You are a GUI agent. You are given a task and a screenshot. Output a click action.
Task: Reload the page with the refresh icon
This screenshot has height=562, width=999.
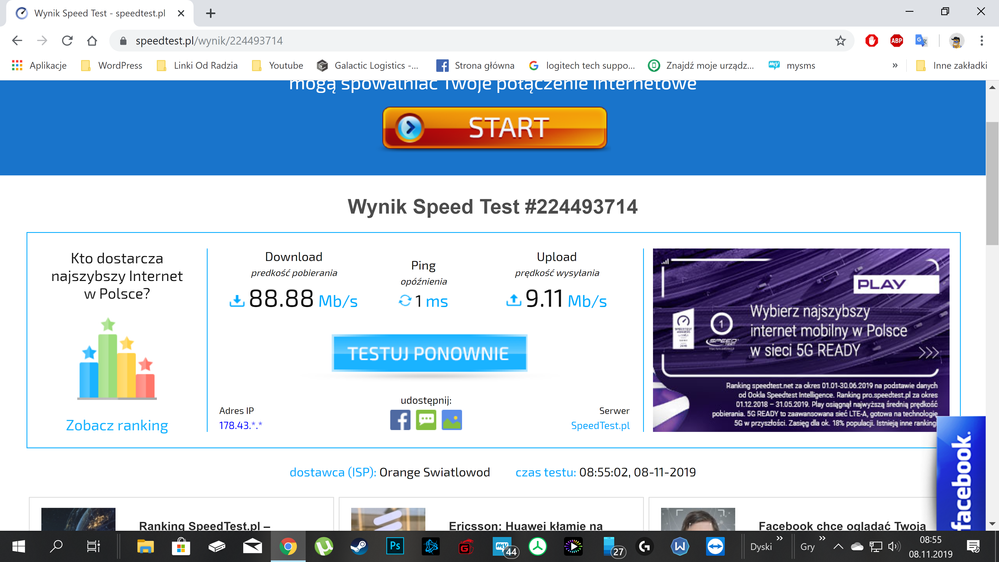pos(67,41)
